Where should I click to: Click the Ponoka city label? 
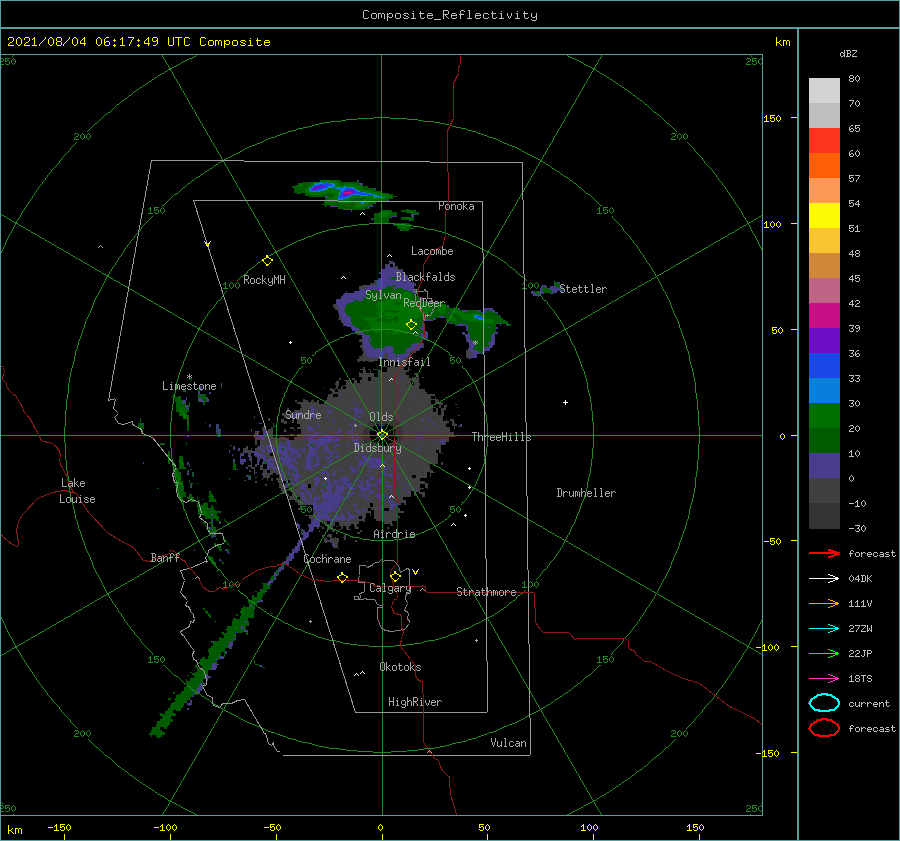click(x=456, y=206)
